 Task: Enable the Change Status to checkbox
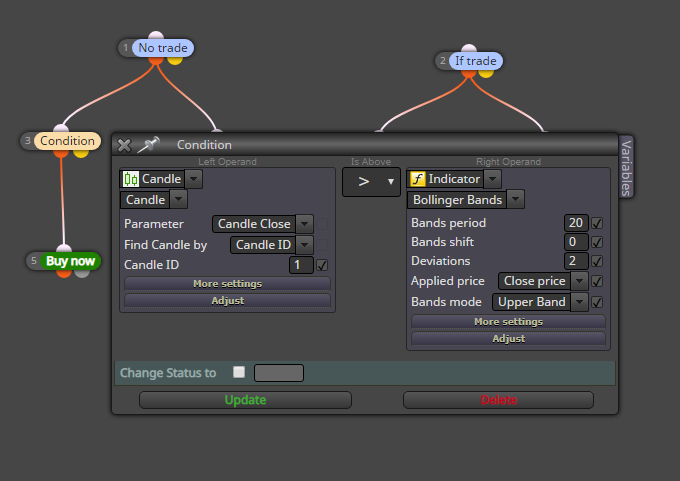pyautogui.click(x=239, y=372)
